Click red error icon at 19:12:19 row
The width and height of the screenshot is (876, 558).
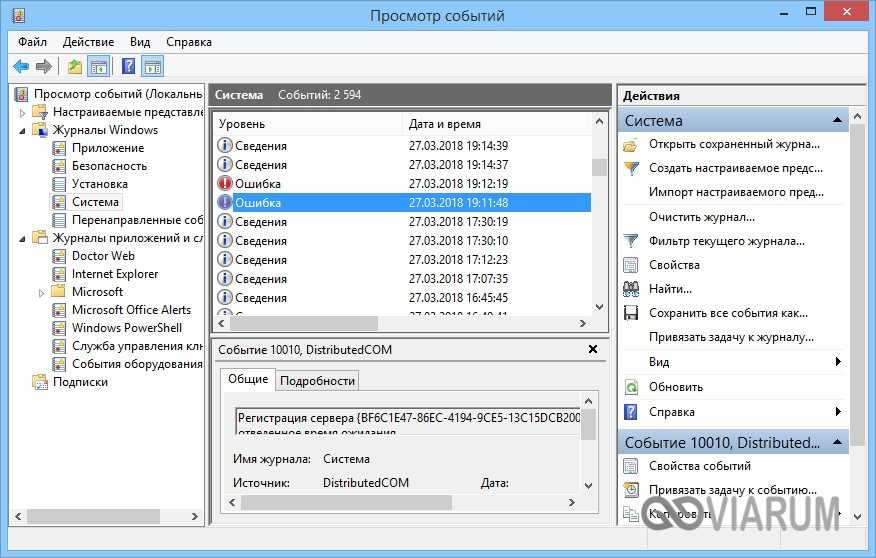click(x=225, y=184)
